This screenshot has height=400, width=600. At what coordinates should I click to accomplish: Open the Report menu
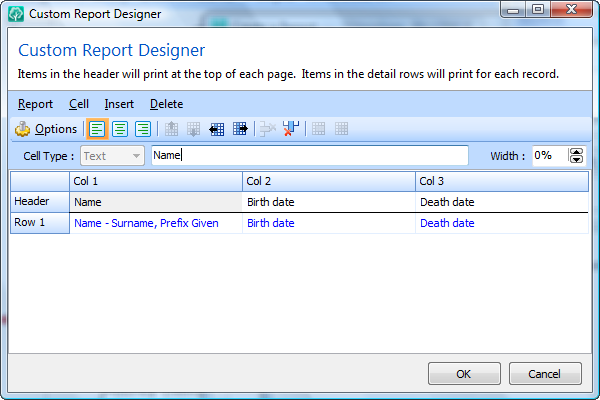pyautogui.click(x=35, y=104)
